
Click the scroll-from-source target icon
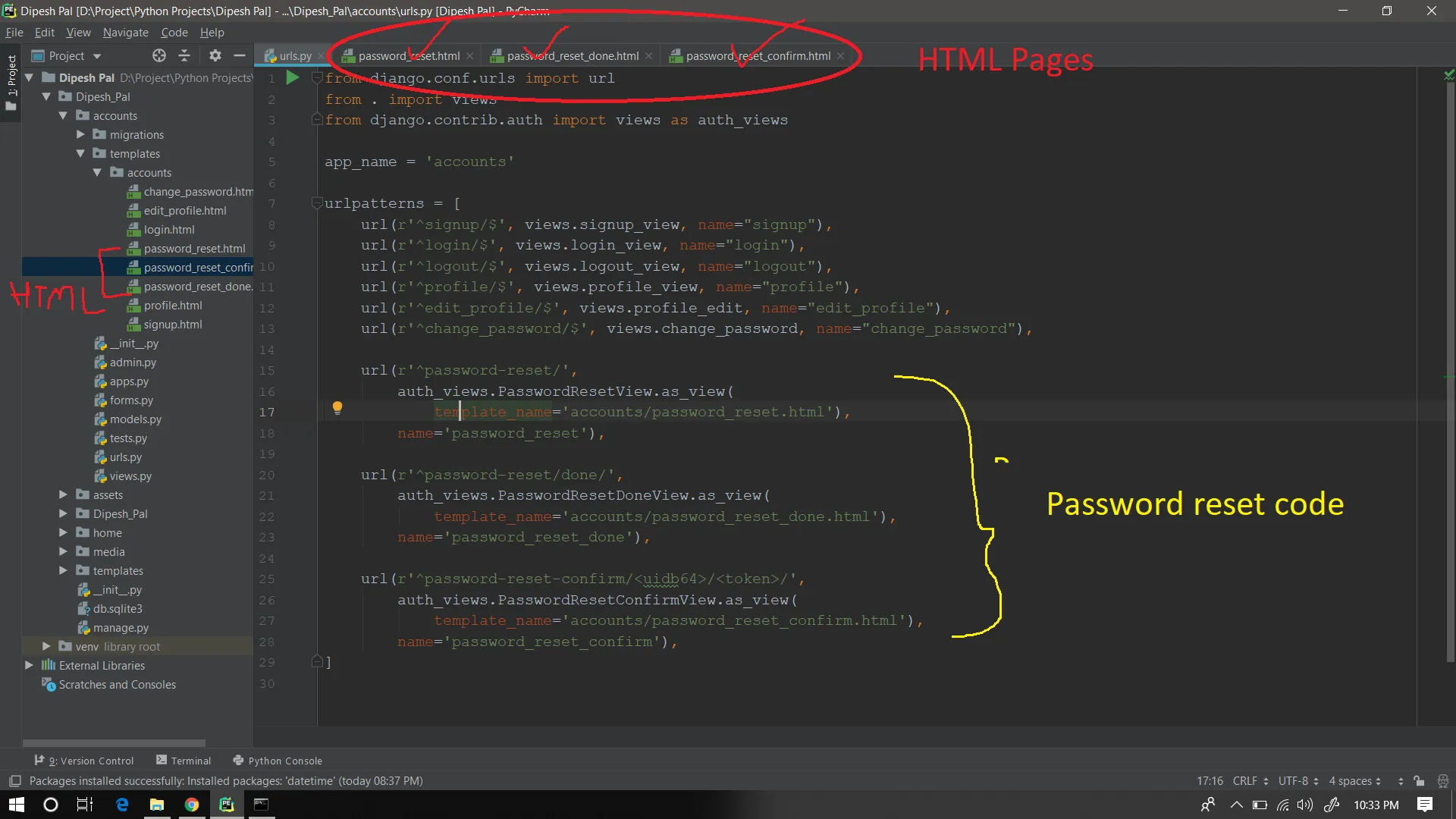point(158,55)
